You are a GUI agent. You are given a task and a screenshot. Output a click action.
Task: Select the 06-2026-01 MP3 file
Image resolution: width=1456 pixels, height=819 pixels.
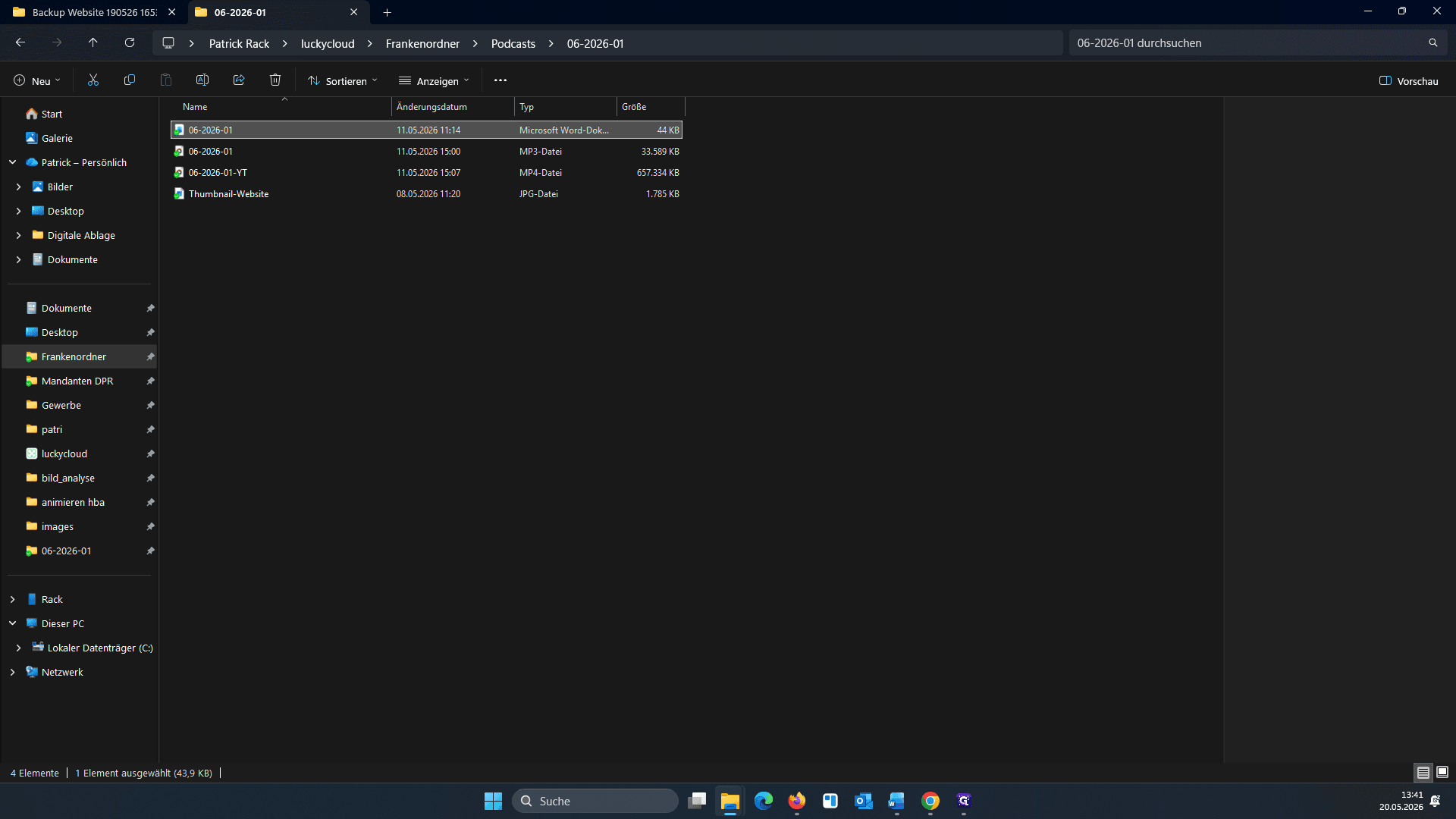click(426, 152)
